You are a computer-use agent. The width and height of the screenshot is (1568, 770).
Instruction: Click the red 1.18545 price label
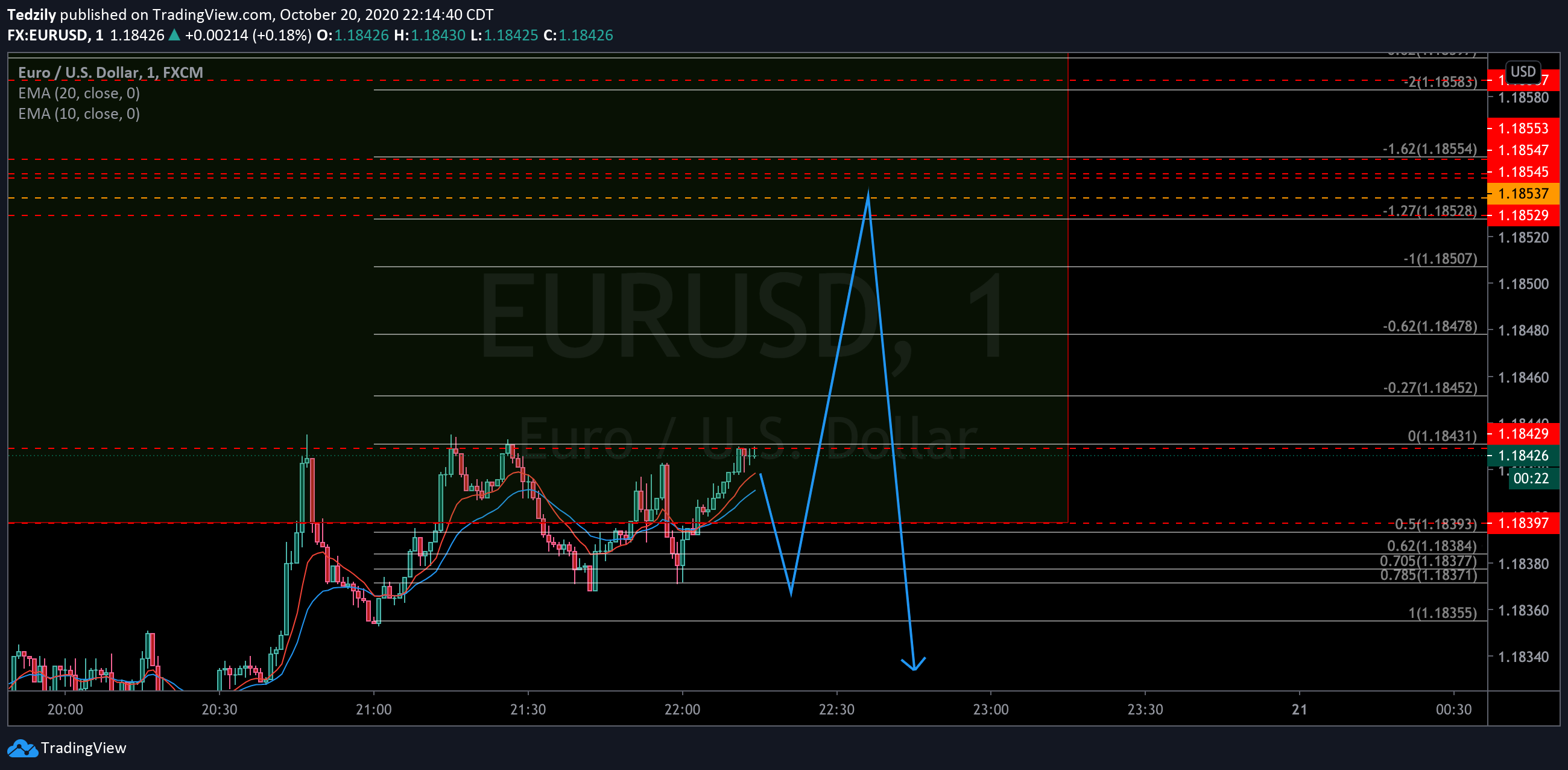(x=1523, y=172)
